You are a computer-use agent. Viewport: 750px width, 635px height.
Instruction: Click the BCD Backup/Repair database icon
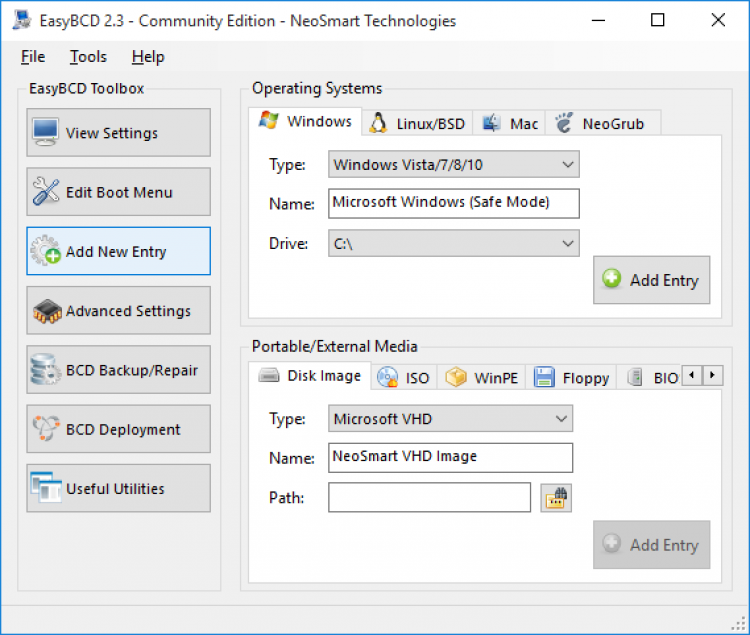pyautogui.click(x=45, y=370)
